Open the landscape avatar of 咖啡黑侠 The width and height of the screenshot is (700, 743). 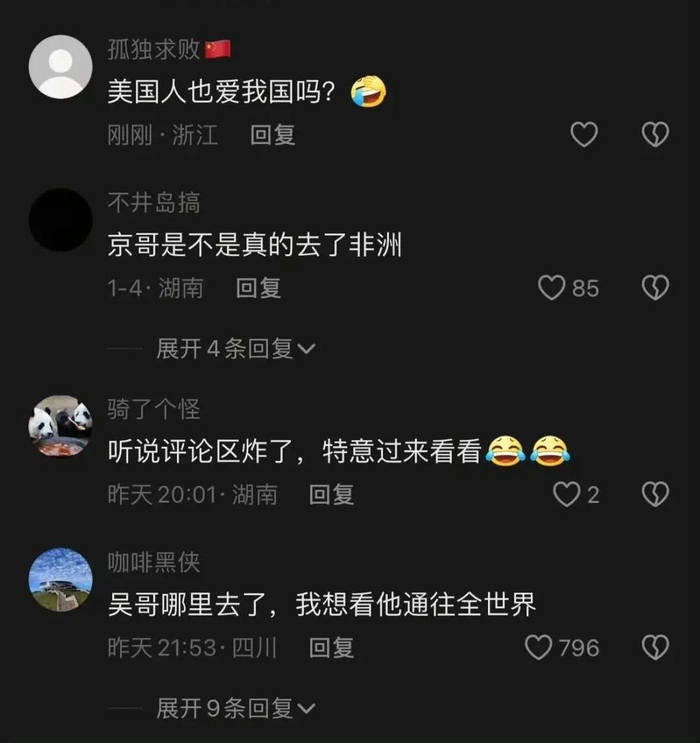click(61, 580)
